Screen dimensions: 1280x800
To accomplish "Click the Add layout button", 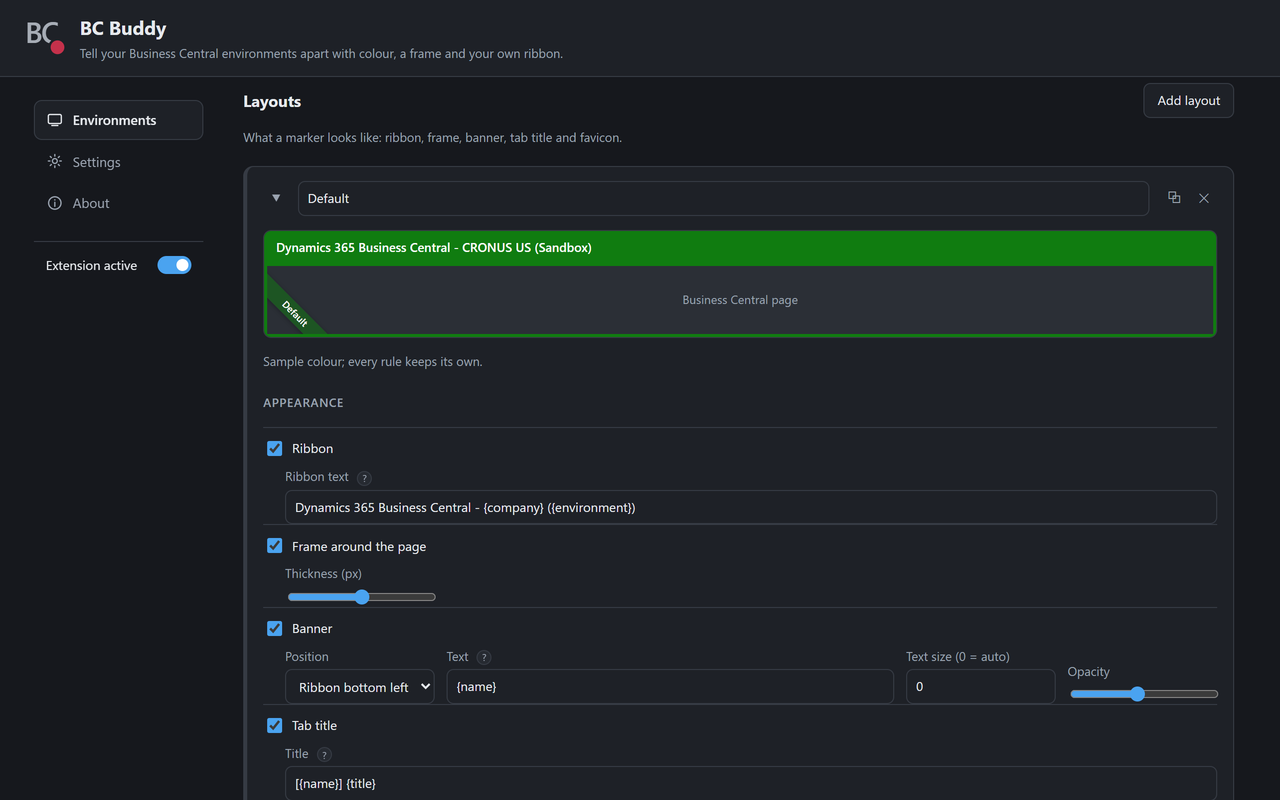I will 1188,100.
